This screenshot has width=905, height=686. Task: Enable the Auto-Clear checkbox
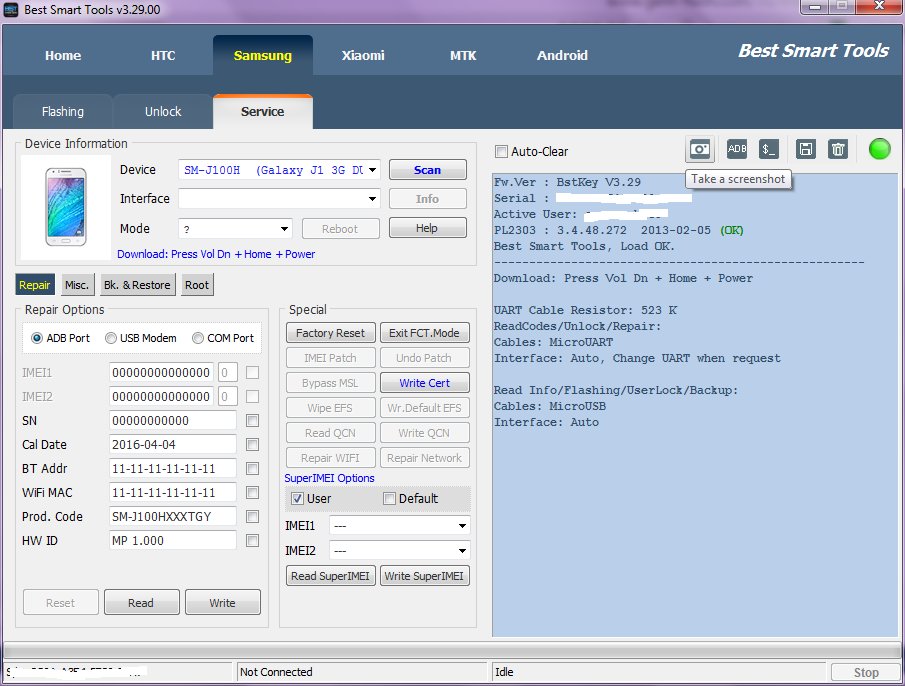point(502,152)
